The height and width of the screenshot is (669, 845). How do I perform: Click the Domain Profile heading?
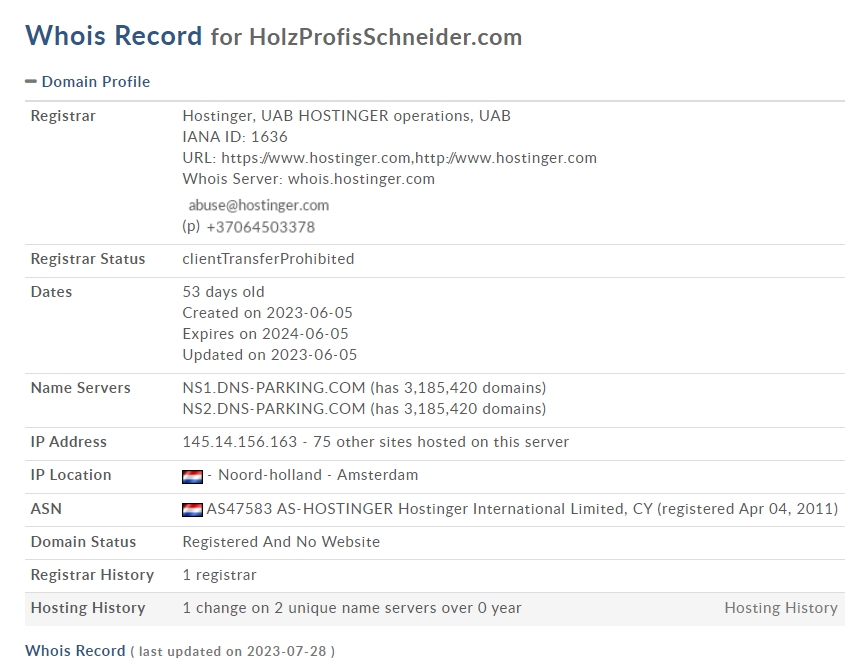coord(96,81)
